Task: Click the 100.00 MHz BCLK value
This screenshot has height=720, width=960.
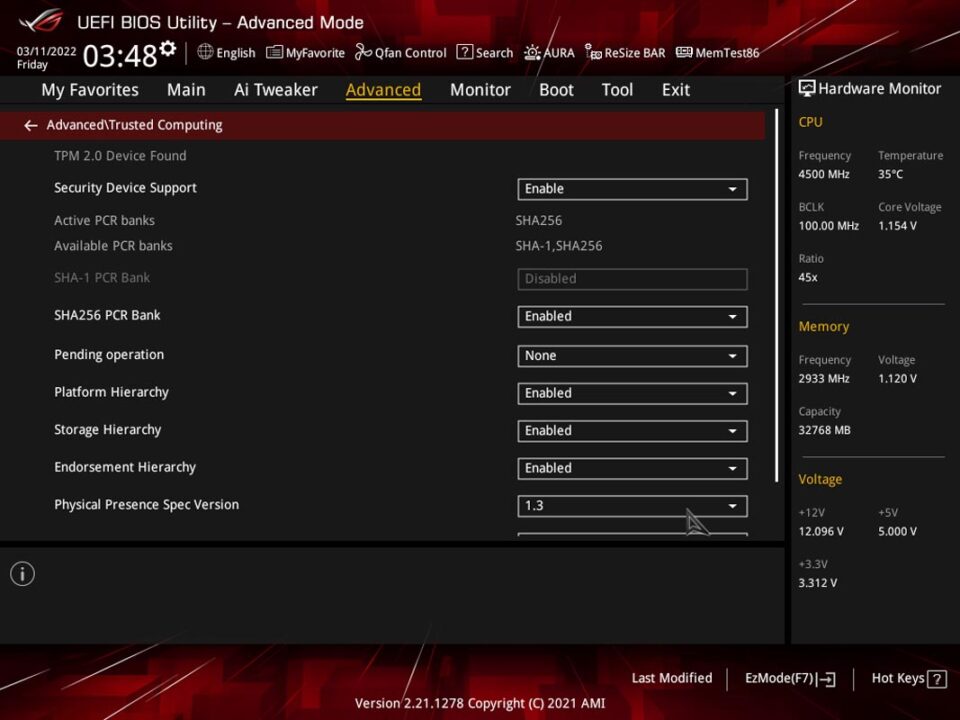Action: pos(828,226)
